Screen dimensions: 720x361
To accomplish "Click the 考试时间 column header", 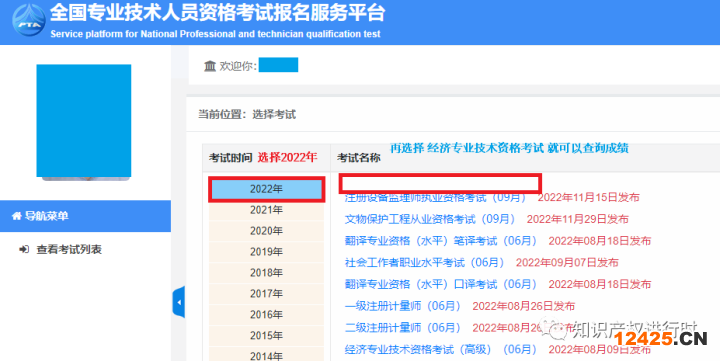I will (231, 158).
